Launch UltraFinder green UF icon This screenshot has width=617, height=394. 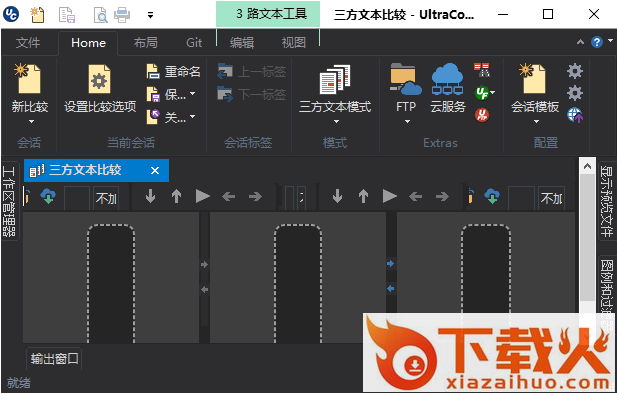pyautogui.click(x=482, y=93)
